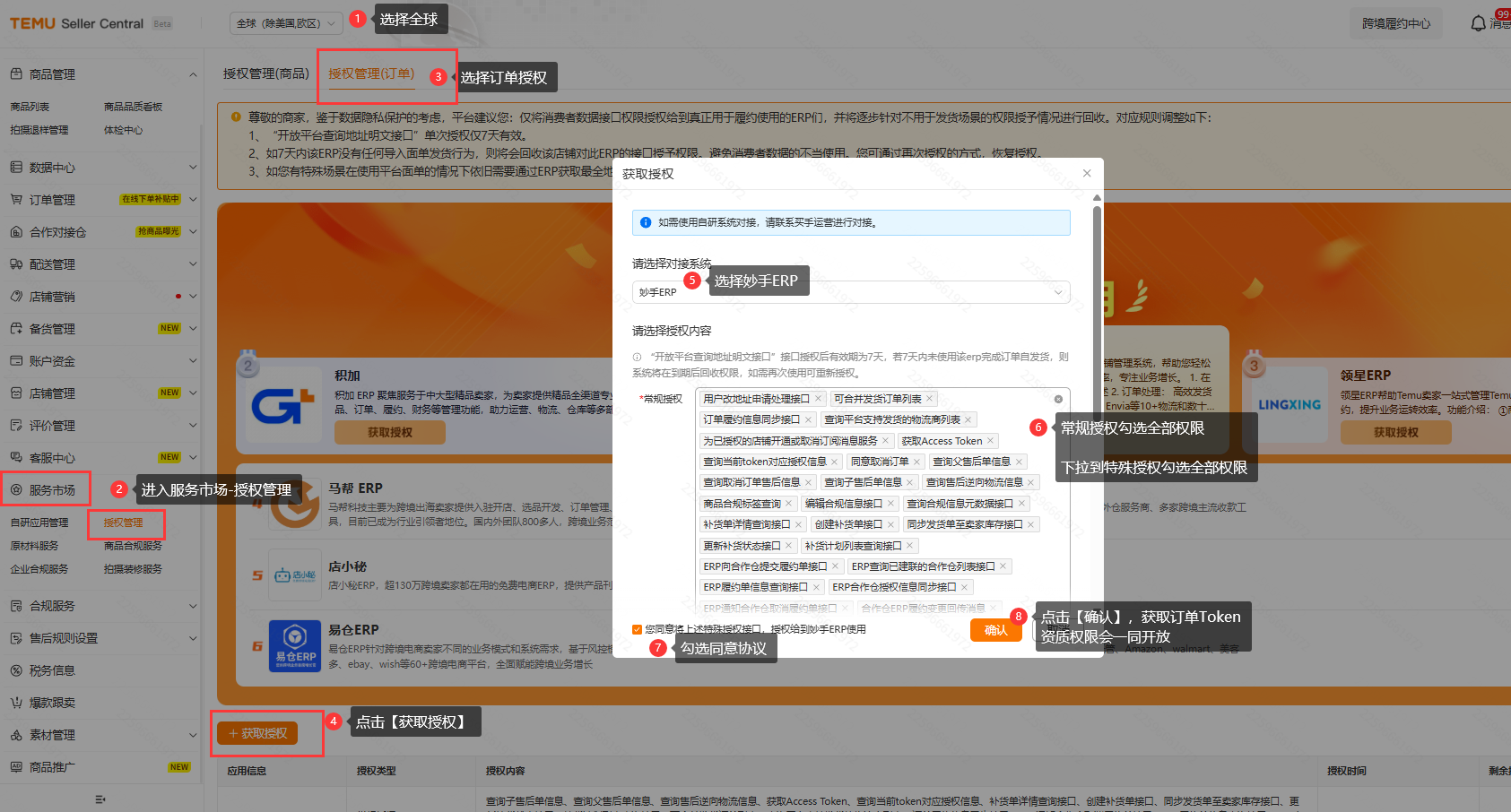1511x812 pixels.
Task: Expand the 客服中心 menu chevron
Action: click(x=193, y=458)
